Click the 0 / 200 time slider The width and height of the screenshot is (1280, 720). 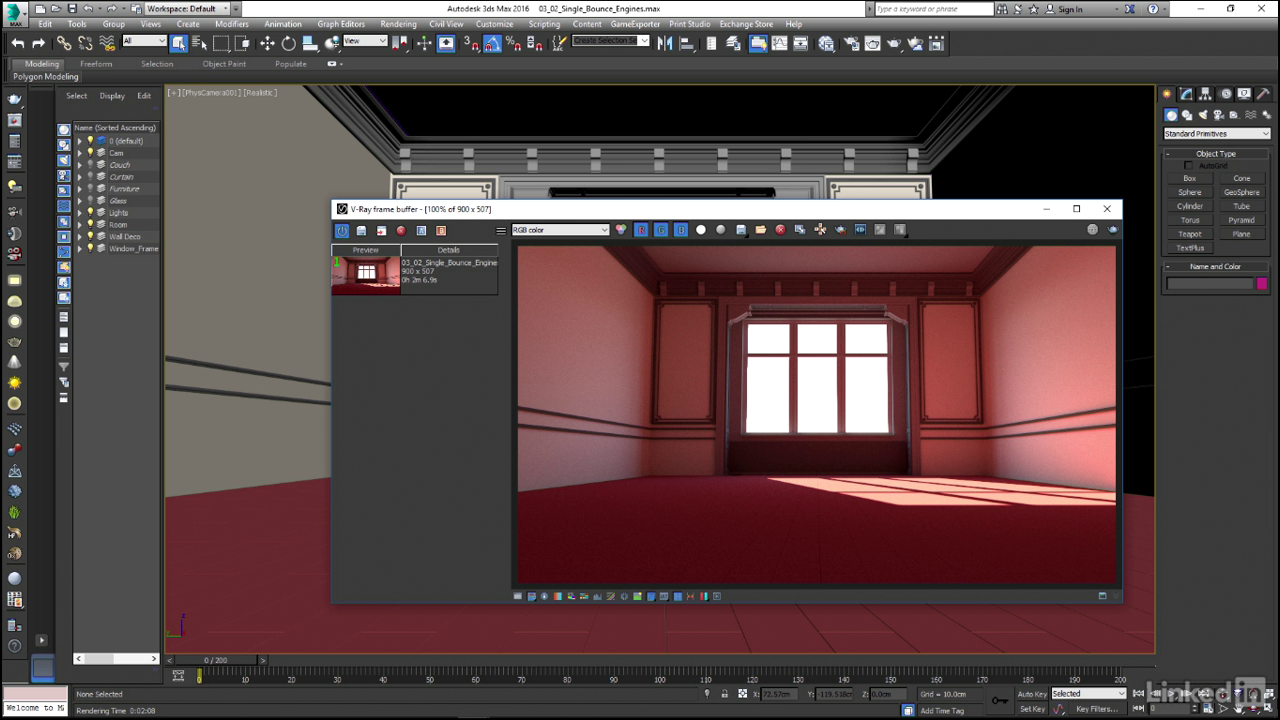tap(215, 660)
